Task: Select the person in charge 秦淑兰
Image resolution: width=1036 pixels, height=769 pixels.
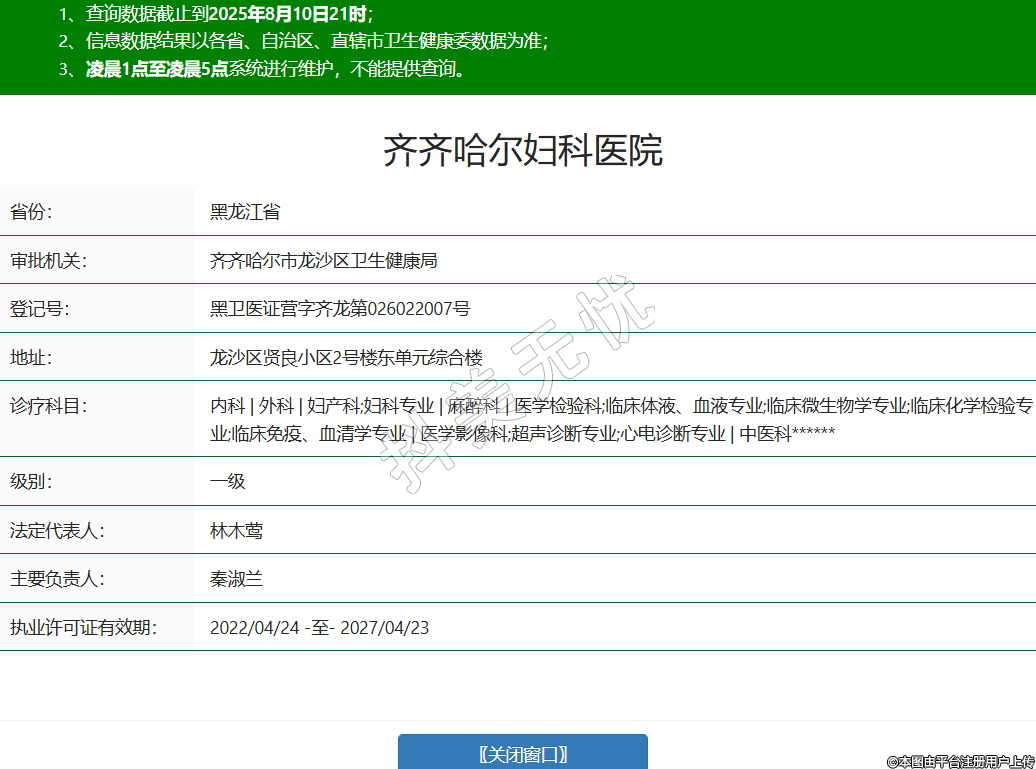Action: click(x=237, y=579)
